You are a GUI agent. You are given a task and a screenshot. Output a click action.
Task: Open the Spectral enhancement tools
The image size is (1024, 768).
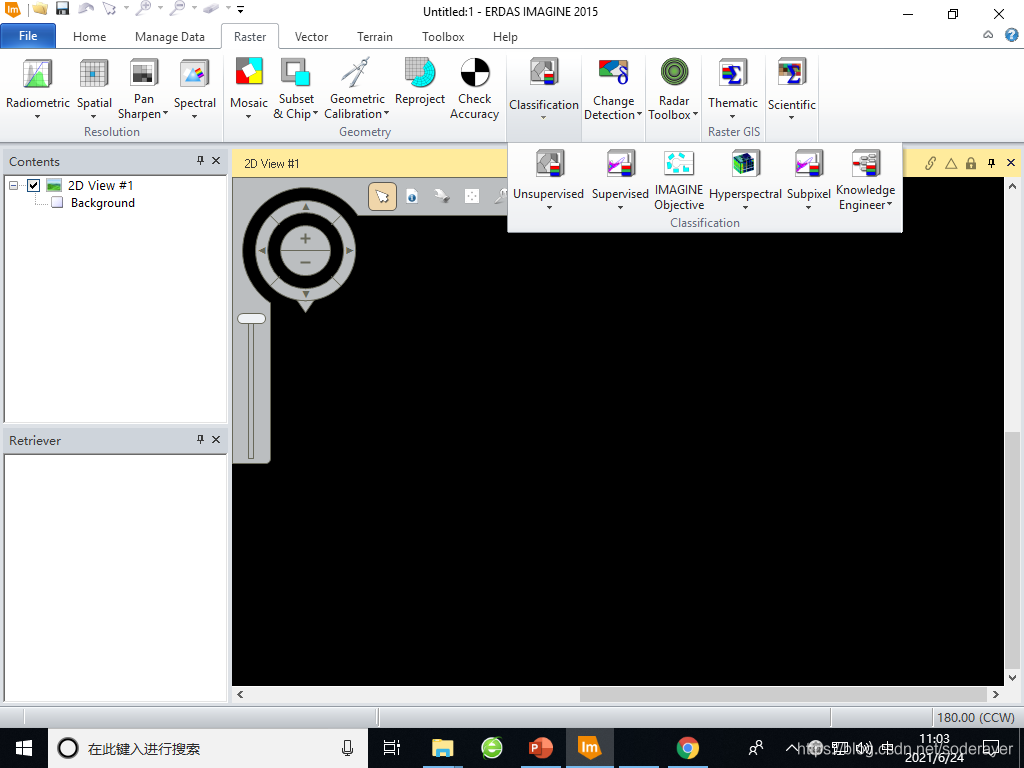point(195,89)
